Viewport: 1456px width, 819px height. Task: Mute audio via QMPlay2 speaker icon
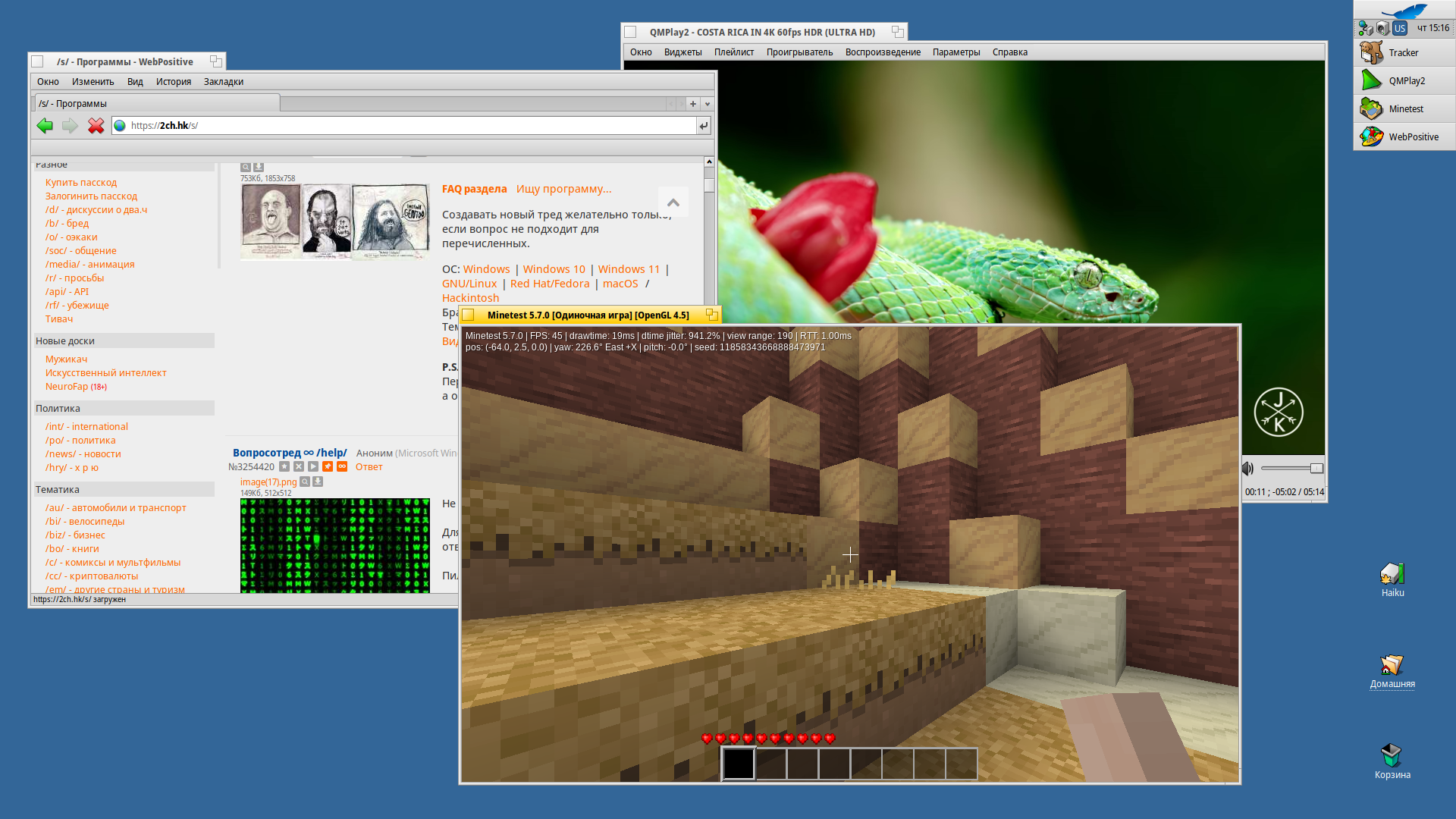pos(1248,469)
